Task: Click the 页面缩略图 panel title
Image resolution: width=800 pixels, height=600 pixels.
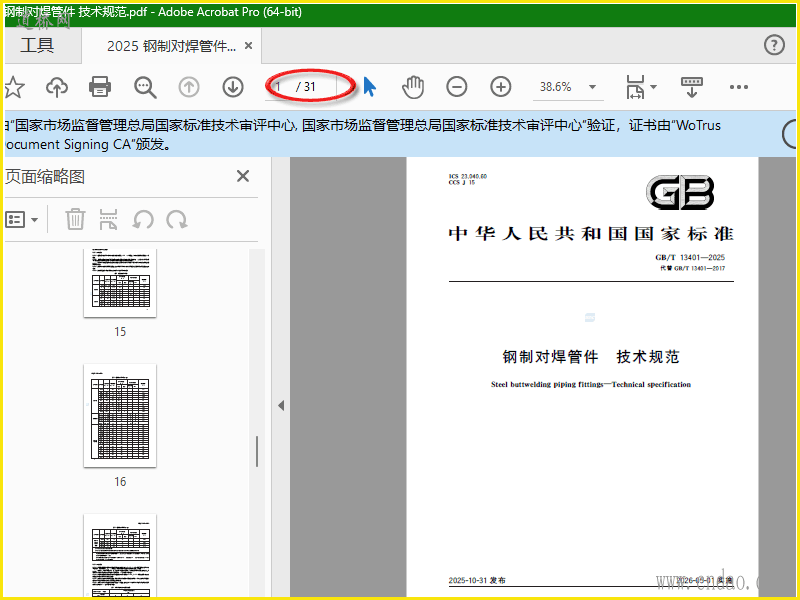Action: (x=45, y=177)
